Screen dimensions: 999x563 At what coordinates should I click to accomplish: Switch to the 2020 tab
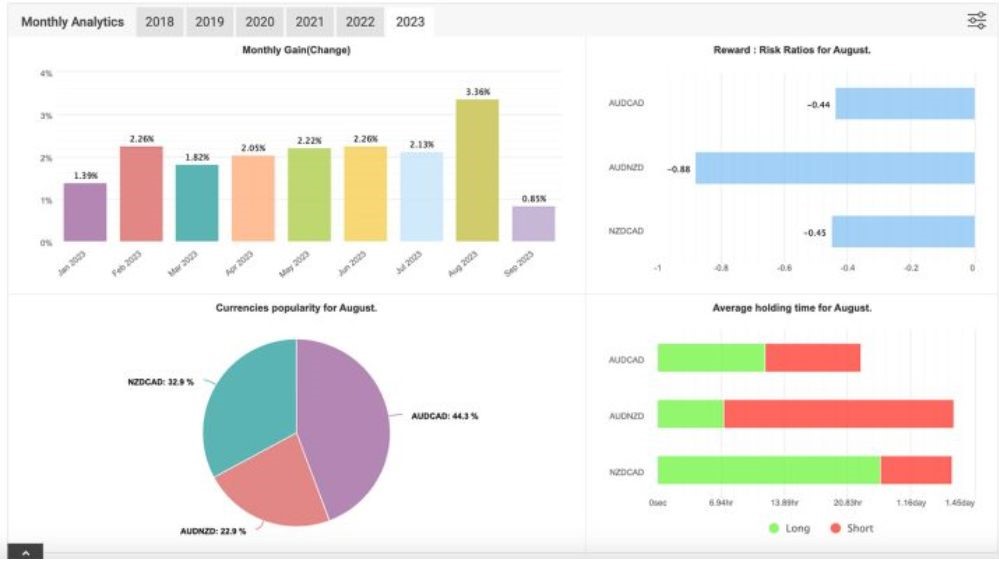coord(260,22)
